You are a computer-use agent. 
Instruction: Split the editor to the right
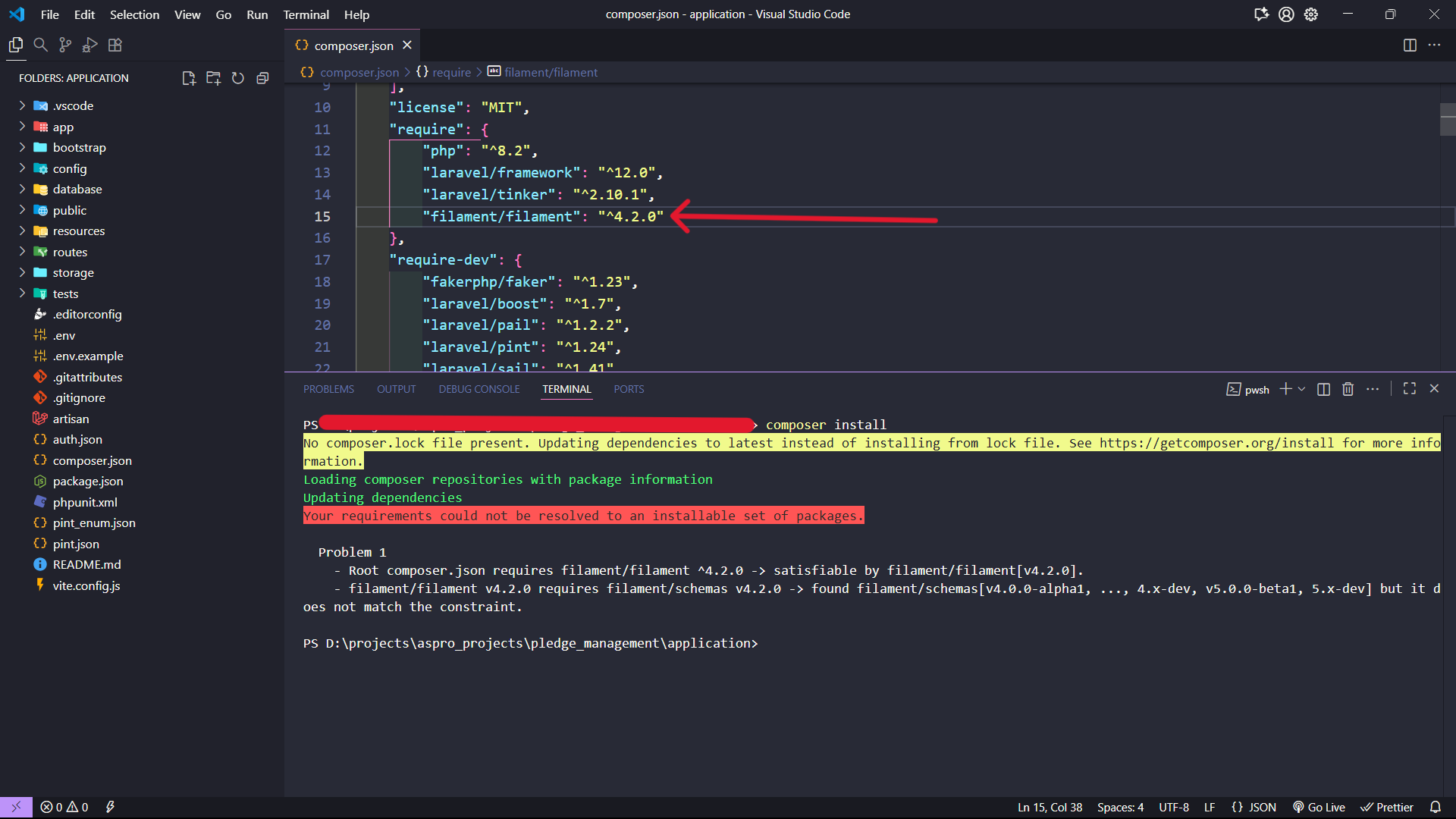pyautogui.click(x=1410, y=45)
